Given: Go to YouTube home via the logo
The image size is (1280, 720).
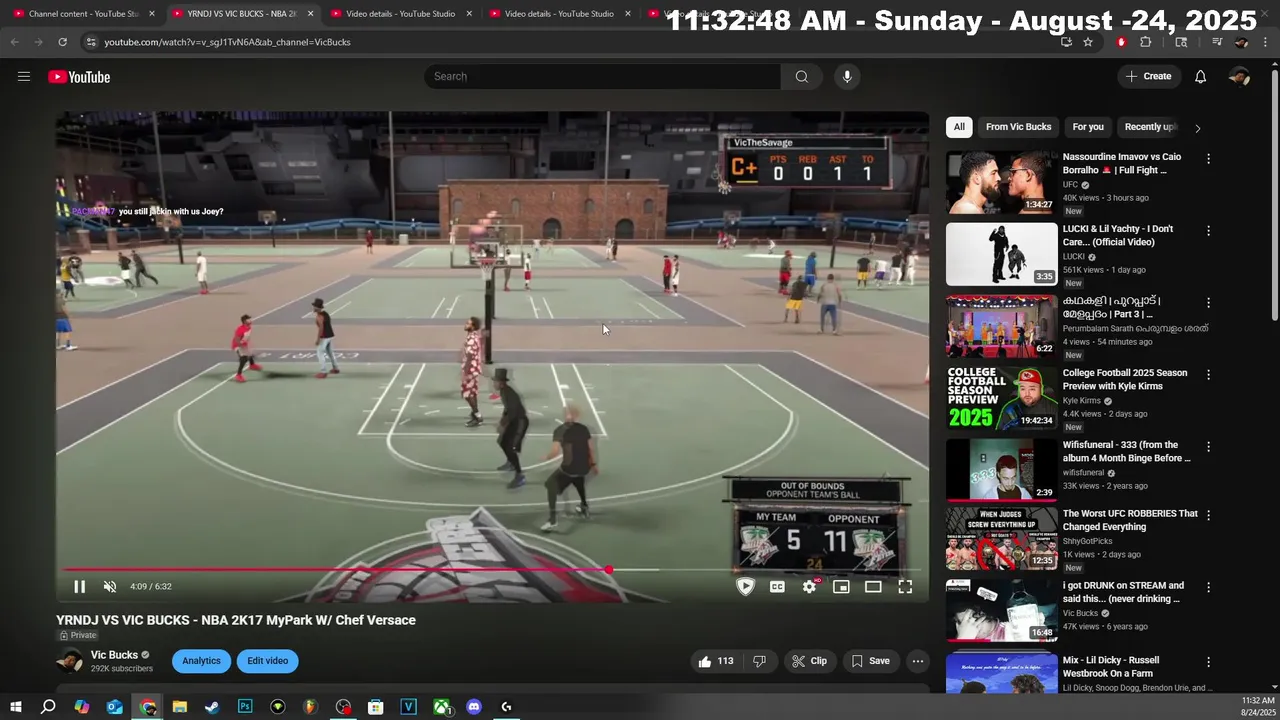Looking at the screenshot, I should click(79, 77).
